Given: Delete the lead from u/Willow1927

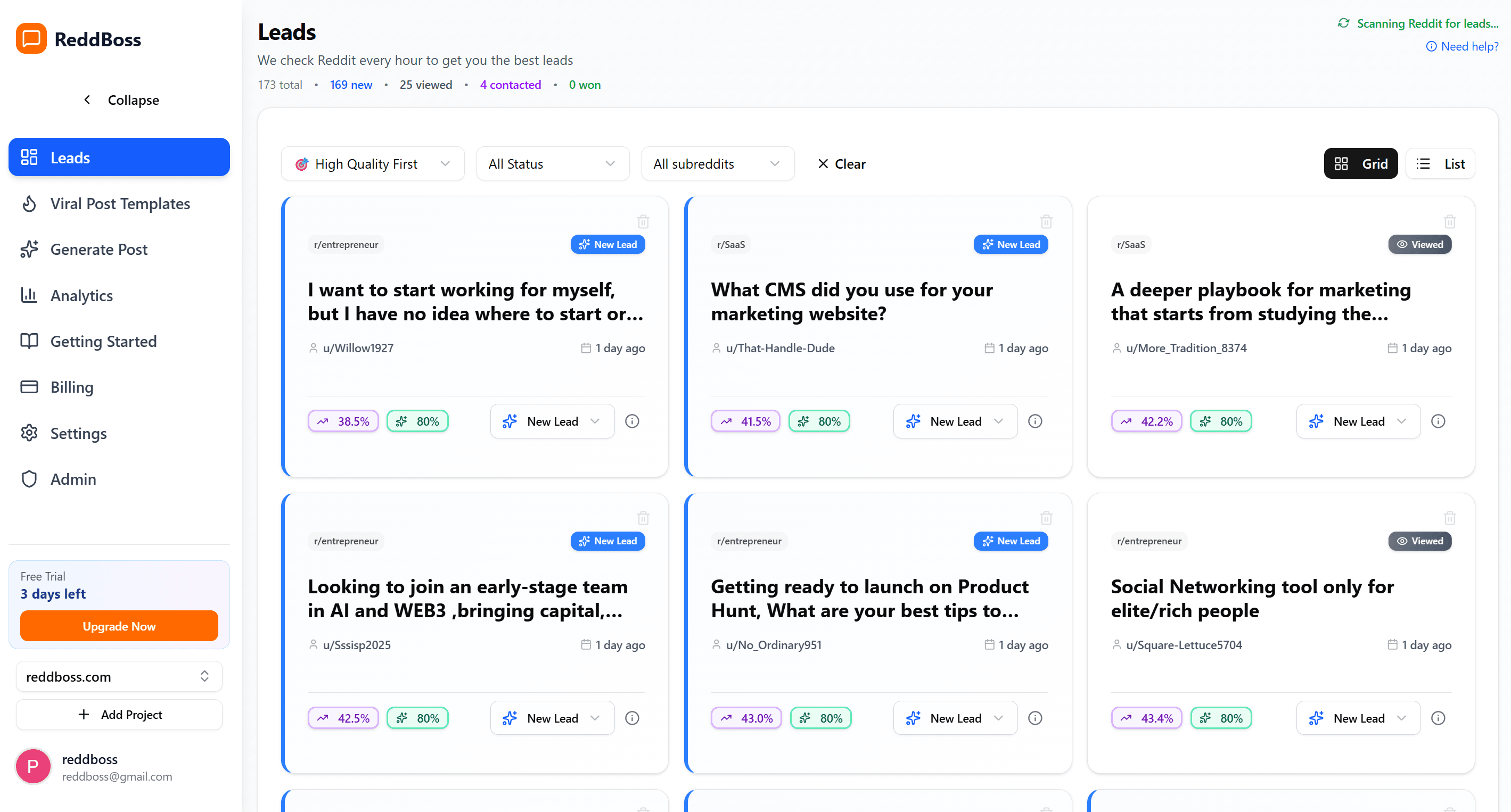Looking at the screenshot, I should click(x=643, y=221).
